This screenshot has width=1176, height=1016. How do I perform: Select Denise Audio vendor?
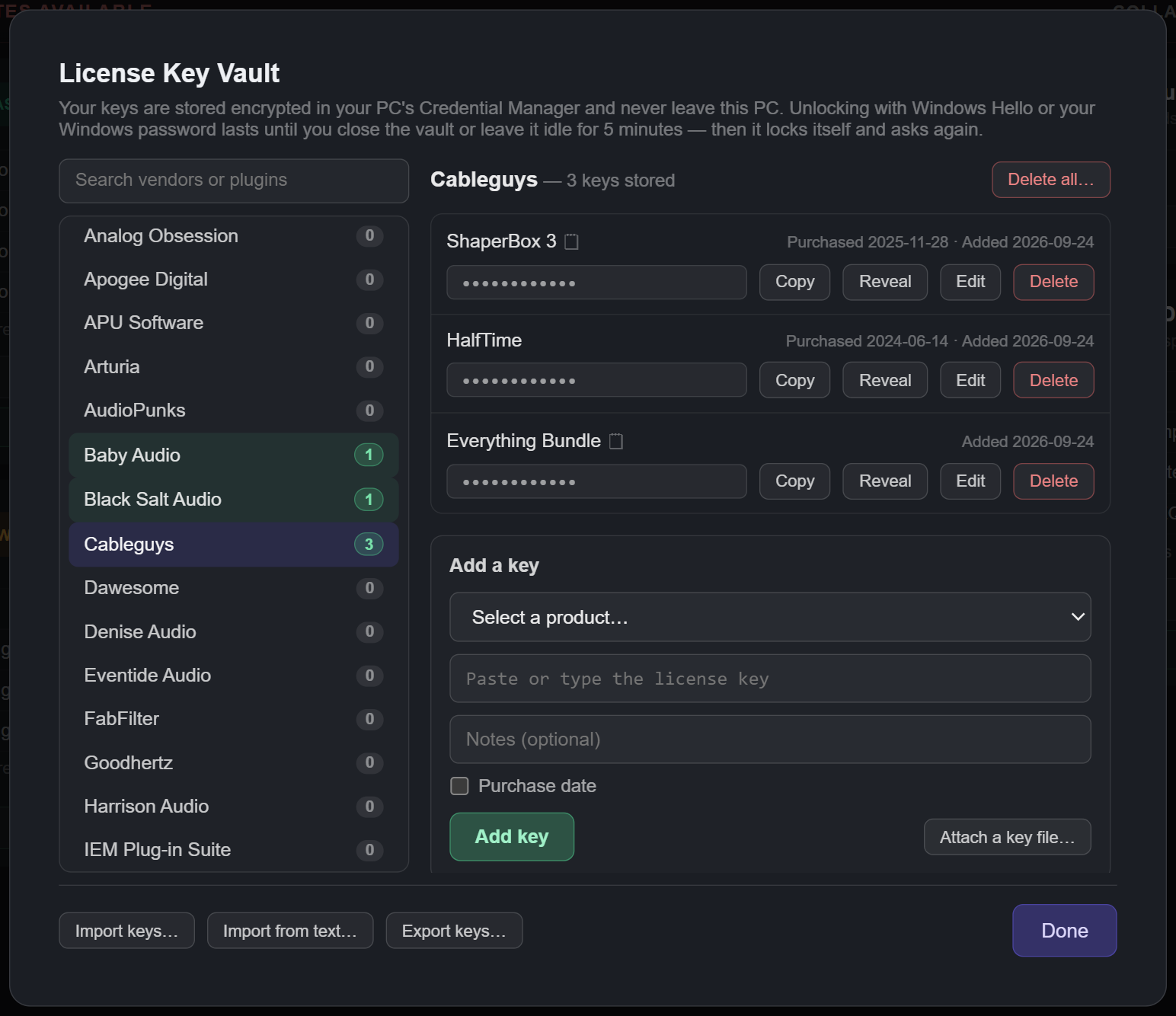point(234,632)
